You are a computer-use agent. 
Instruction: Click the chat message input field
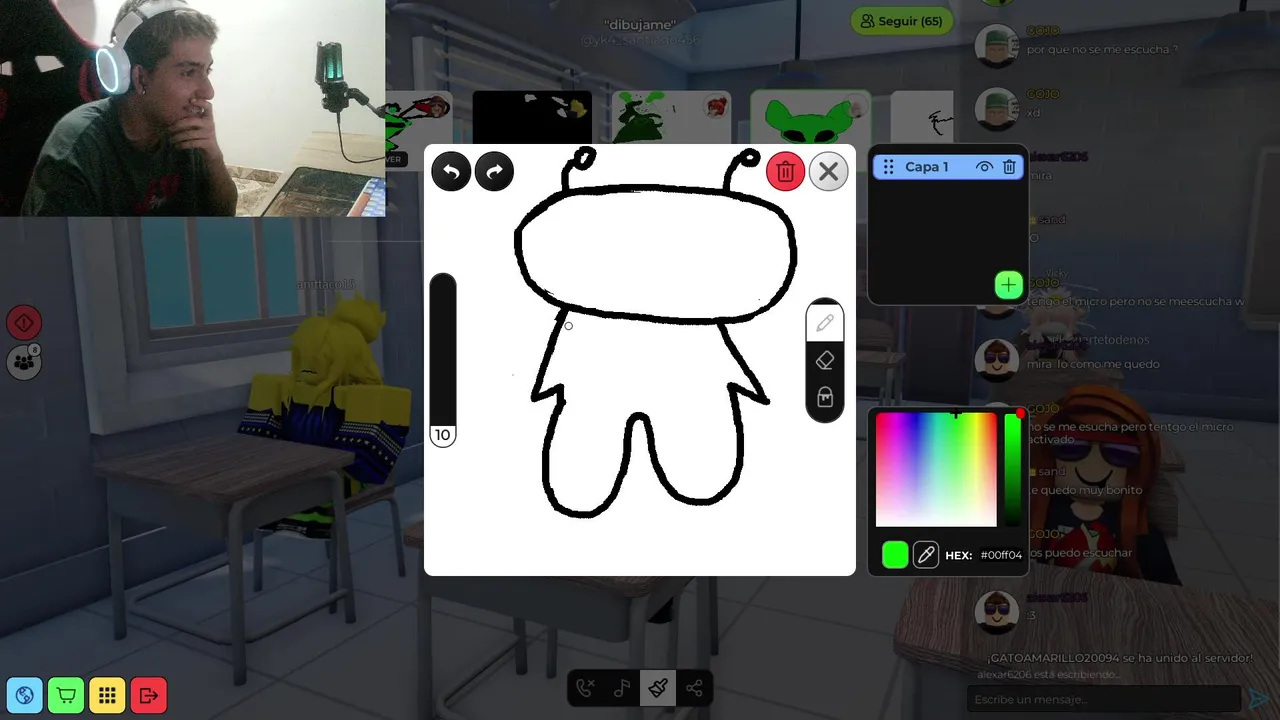click(x=1104, y=700)
